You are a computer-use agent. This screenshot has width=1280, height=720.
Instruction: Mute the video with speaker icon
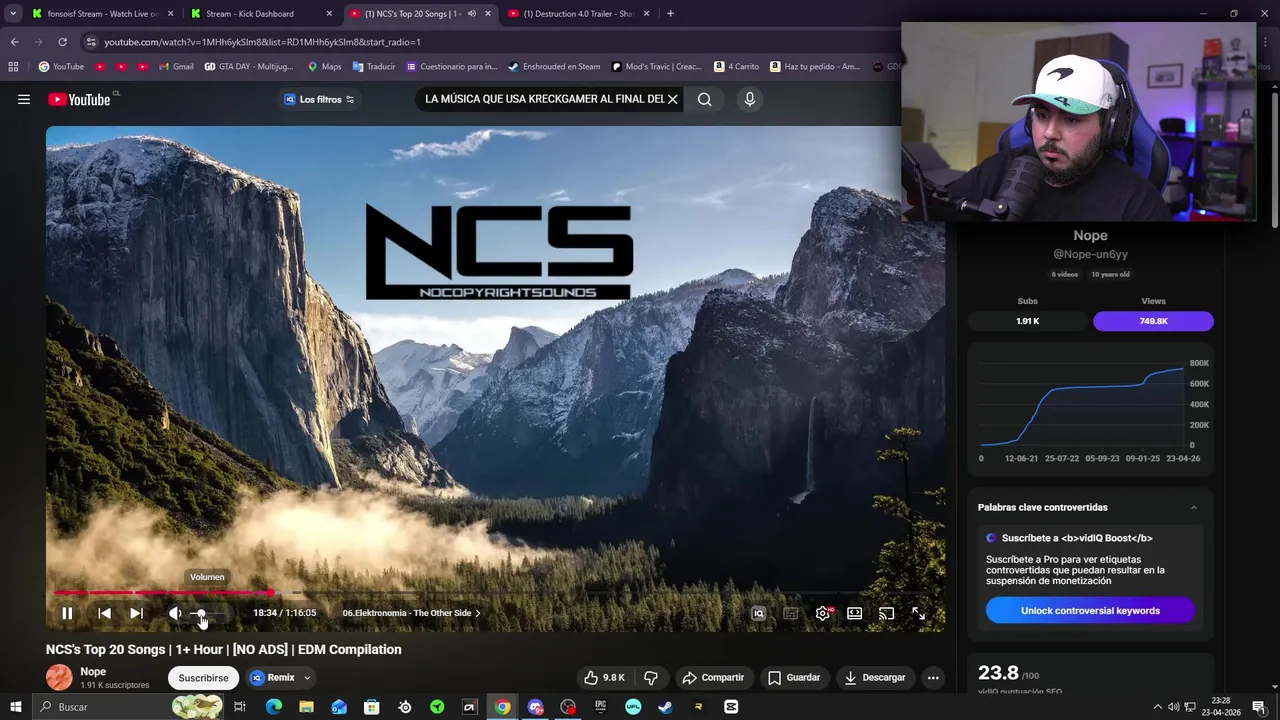175,613
